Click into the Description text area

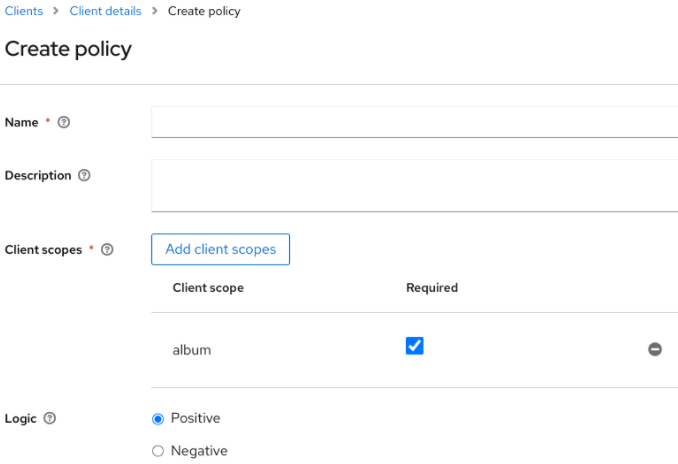(x=414, y=185)
